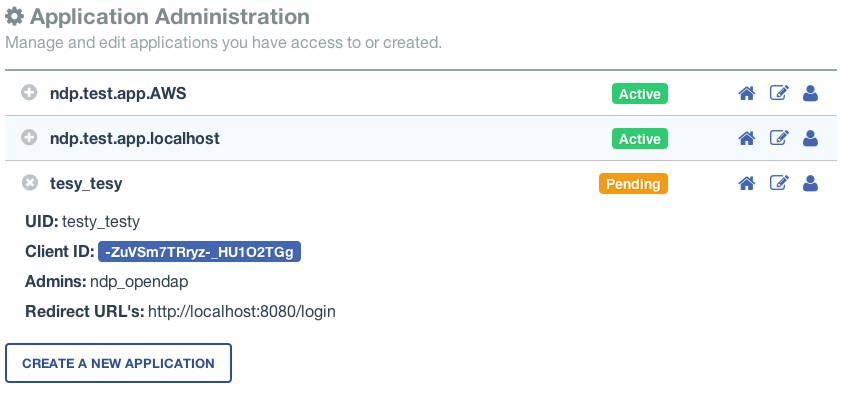This screenshot has height=394, width=844.
Task: Open home page for tesy_tesy app
Action: 746,184
